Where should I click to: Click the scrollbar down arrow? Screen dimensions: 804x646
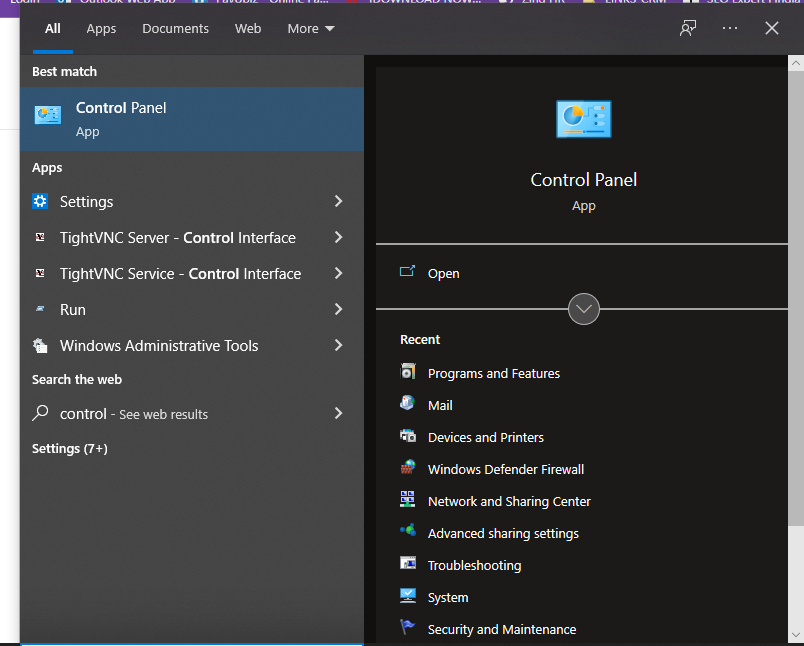796,636
